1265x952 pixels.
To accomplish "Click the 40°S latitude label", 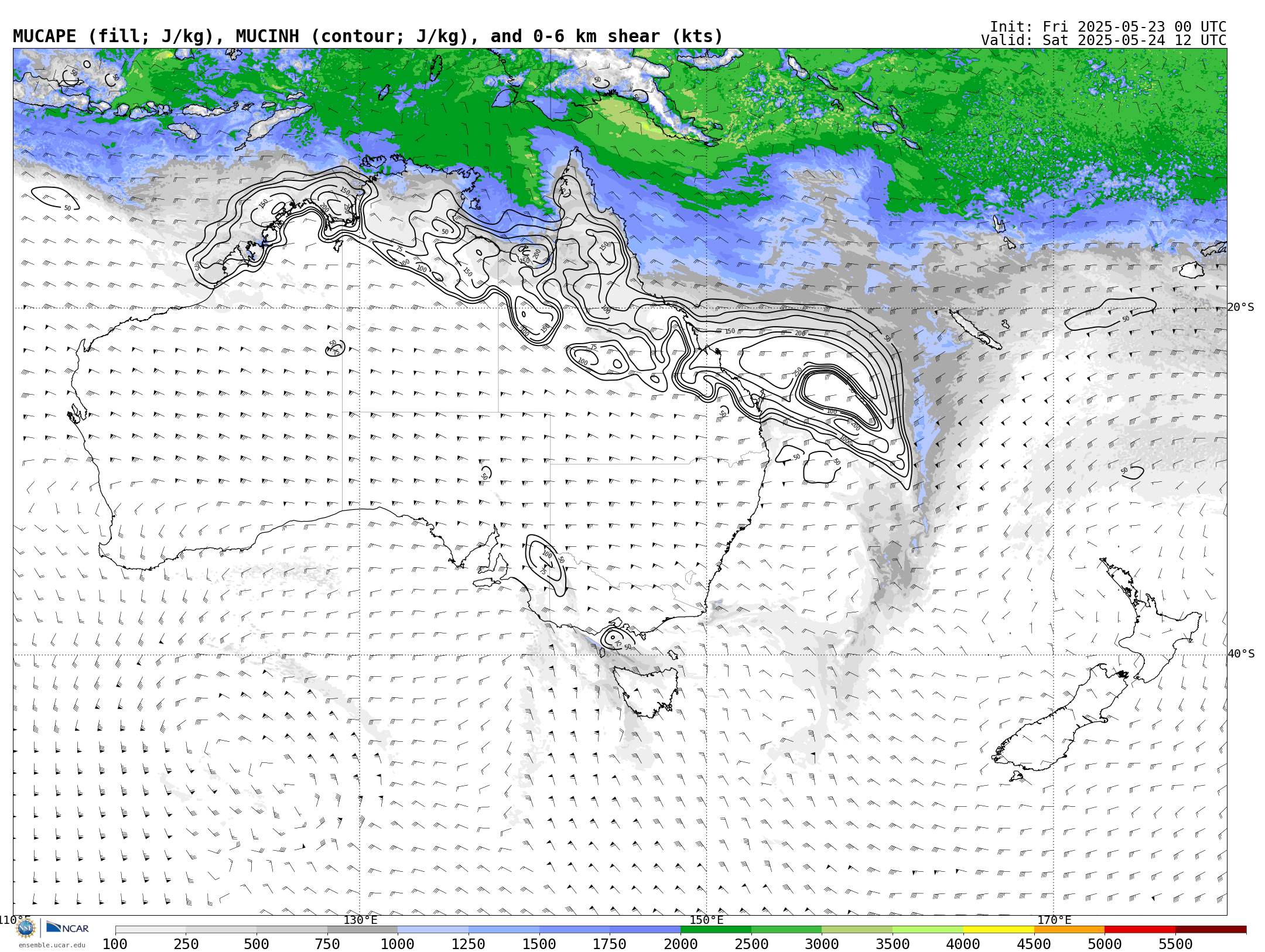I will pos(1241,654).
